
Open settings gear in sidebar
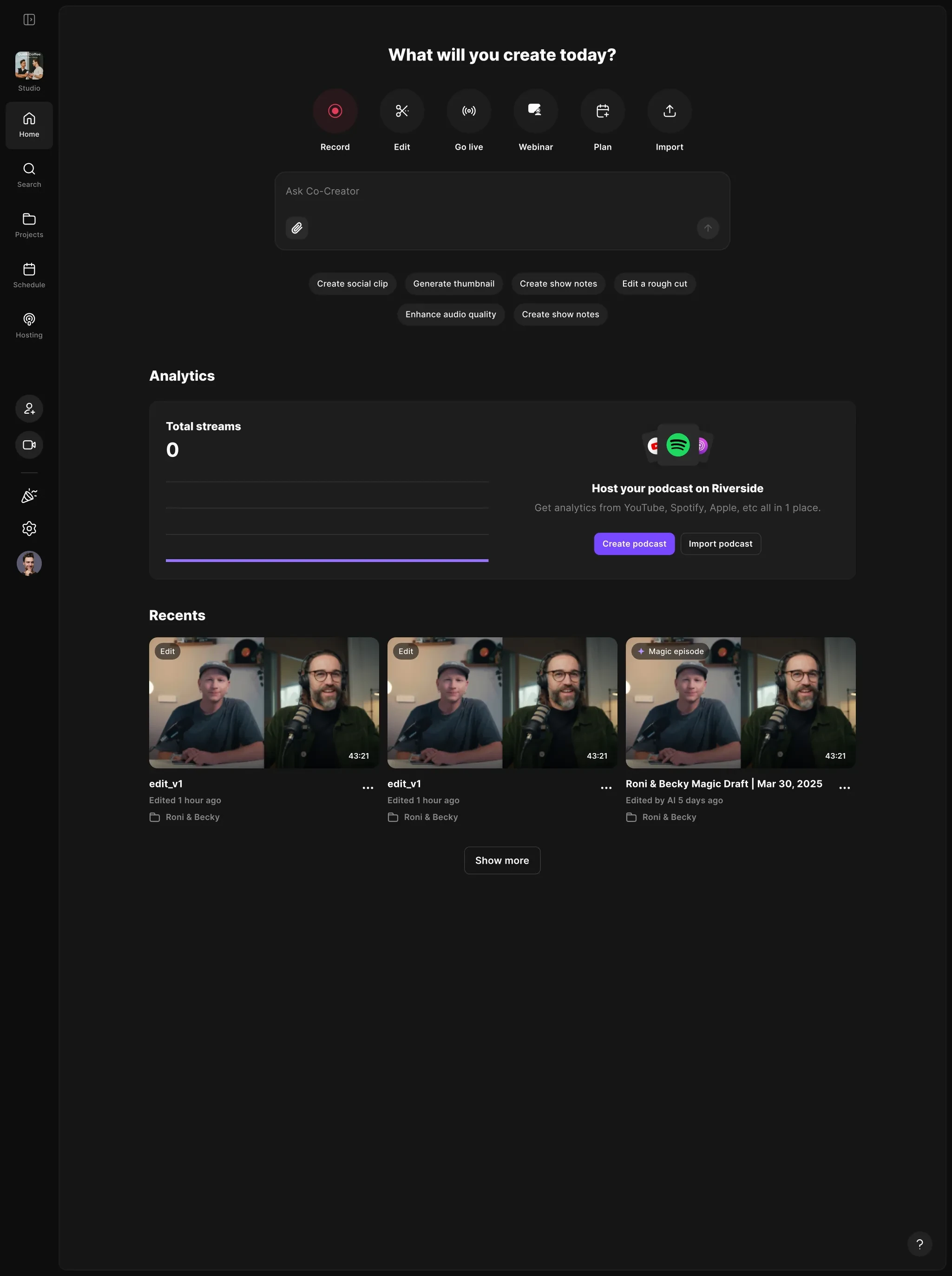[29, 528]
